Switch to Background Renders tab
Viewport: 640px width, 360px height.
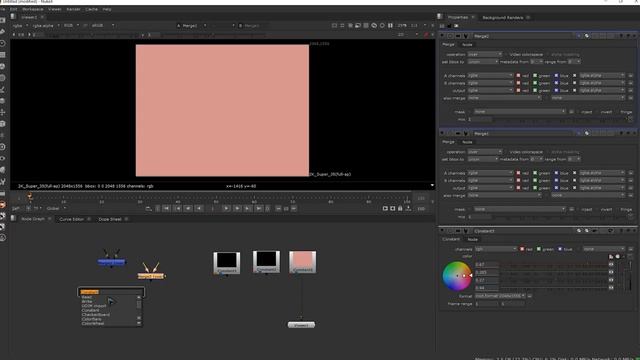click(x=502, y=18)
